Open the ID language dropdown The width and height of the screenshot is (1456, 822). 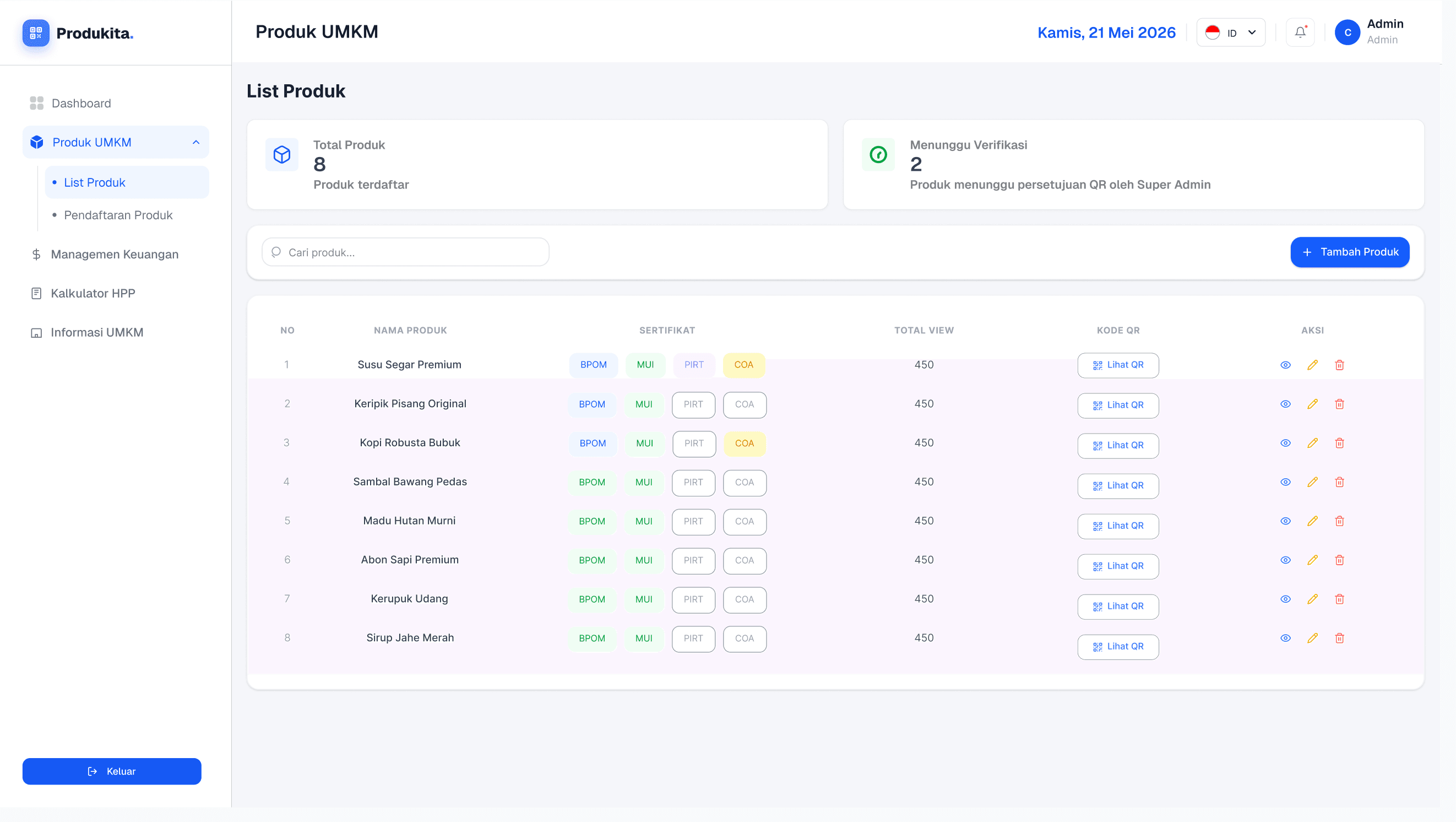pos(1230,33)
